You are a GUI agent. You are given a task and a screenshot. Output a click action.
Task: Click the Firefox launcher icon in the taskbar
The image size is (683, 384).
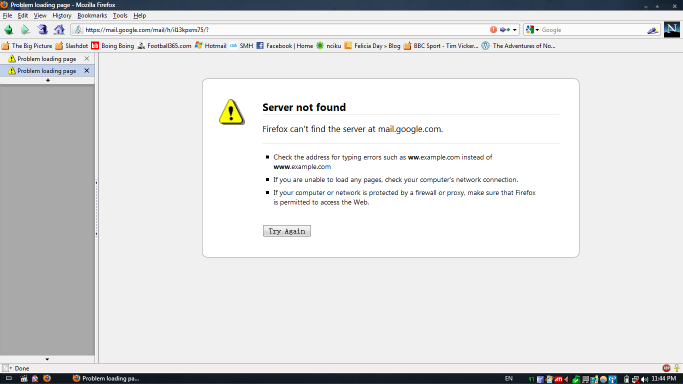point(47,378)
